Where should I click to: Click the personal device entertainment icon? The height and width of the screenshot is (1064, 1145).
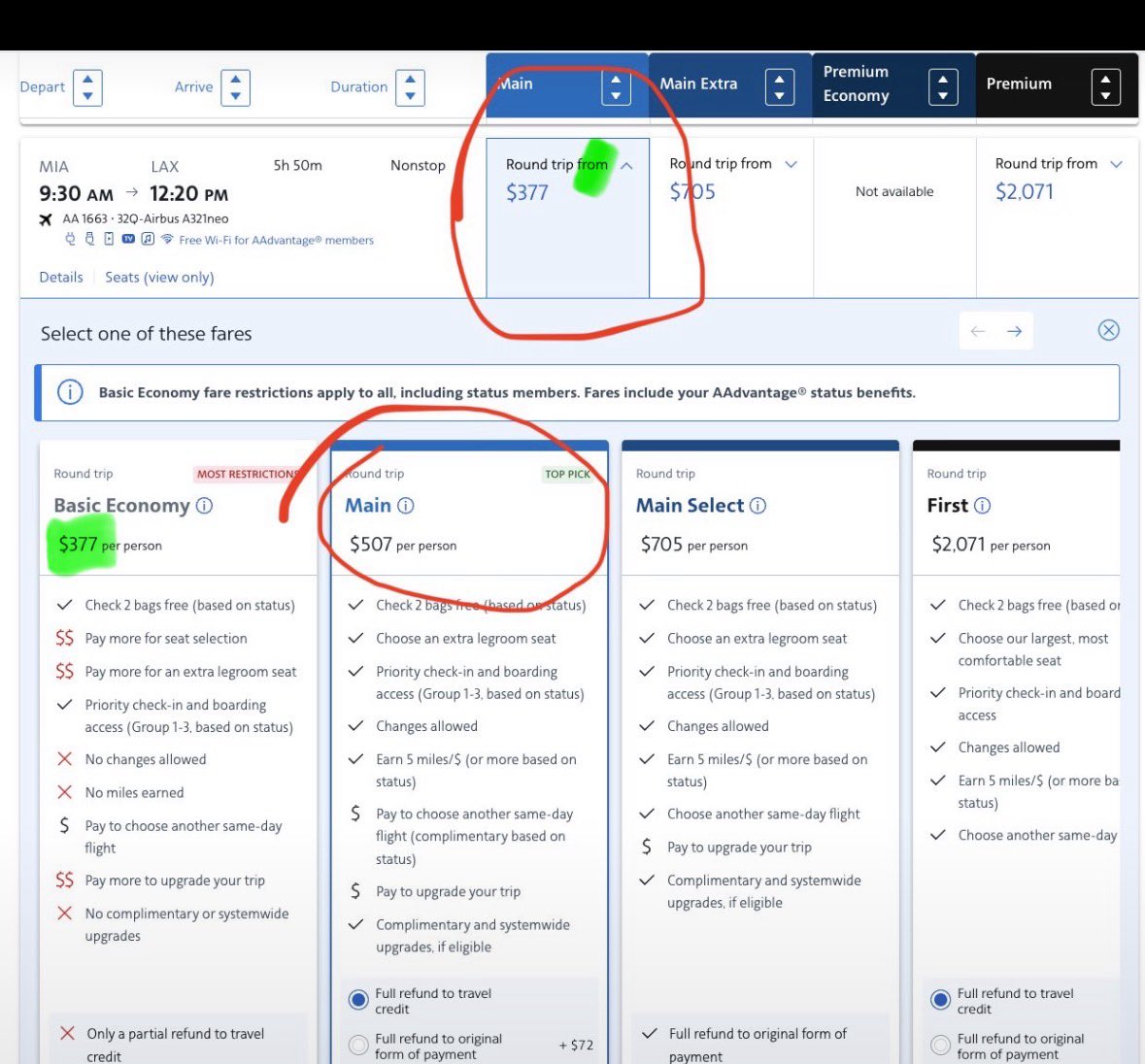(x=108, y=239)
